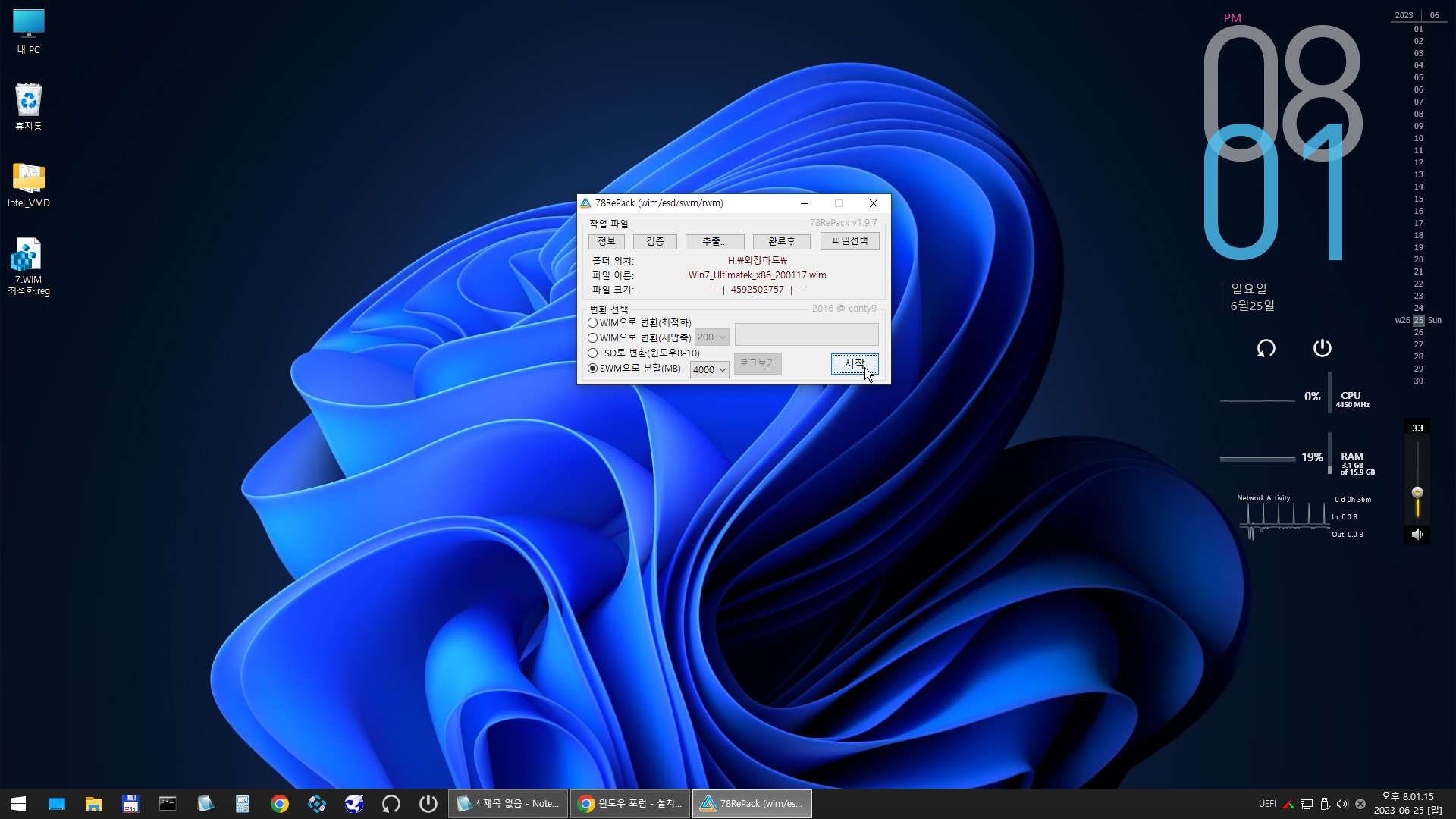Open the floppy disk save tool in taskbar
The width and height of the screenshot is (1456, 819).
pos(131,804)
